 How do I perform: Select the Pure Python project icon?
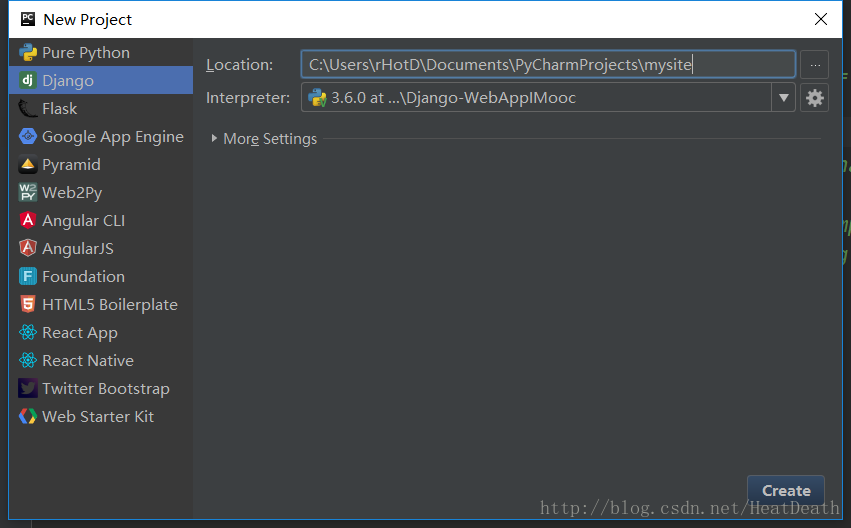click(28, 53)
